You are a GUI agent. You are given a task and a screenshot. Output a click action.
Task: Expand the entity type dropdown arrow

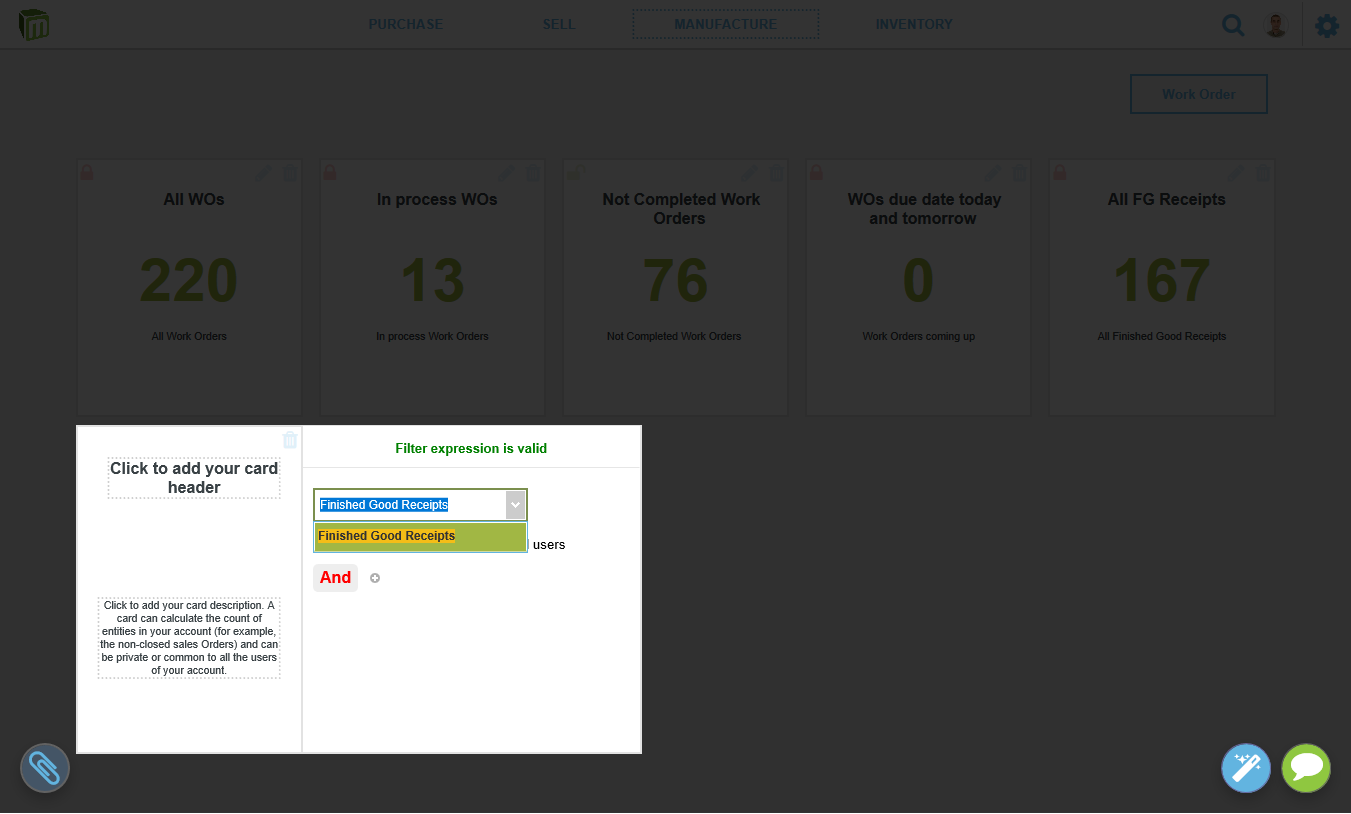(515, 505)
